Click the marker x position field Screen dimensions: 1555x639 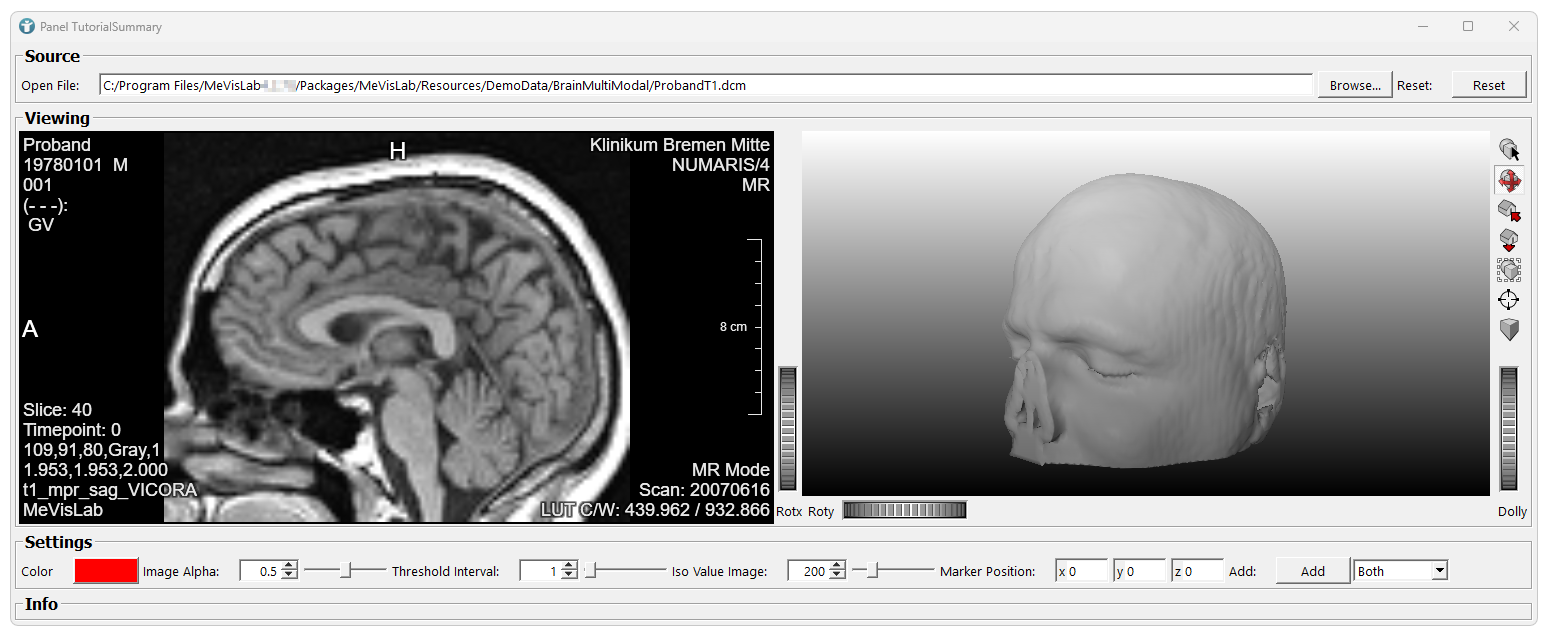(1082, 571)
